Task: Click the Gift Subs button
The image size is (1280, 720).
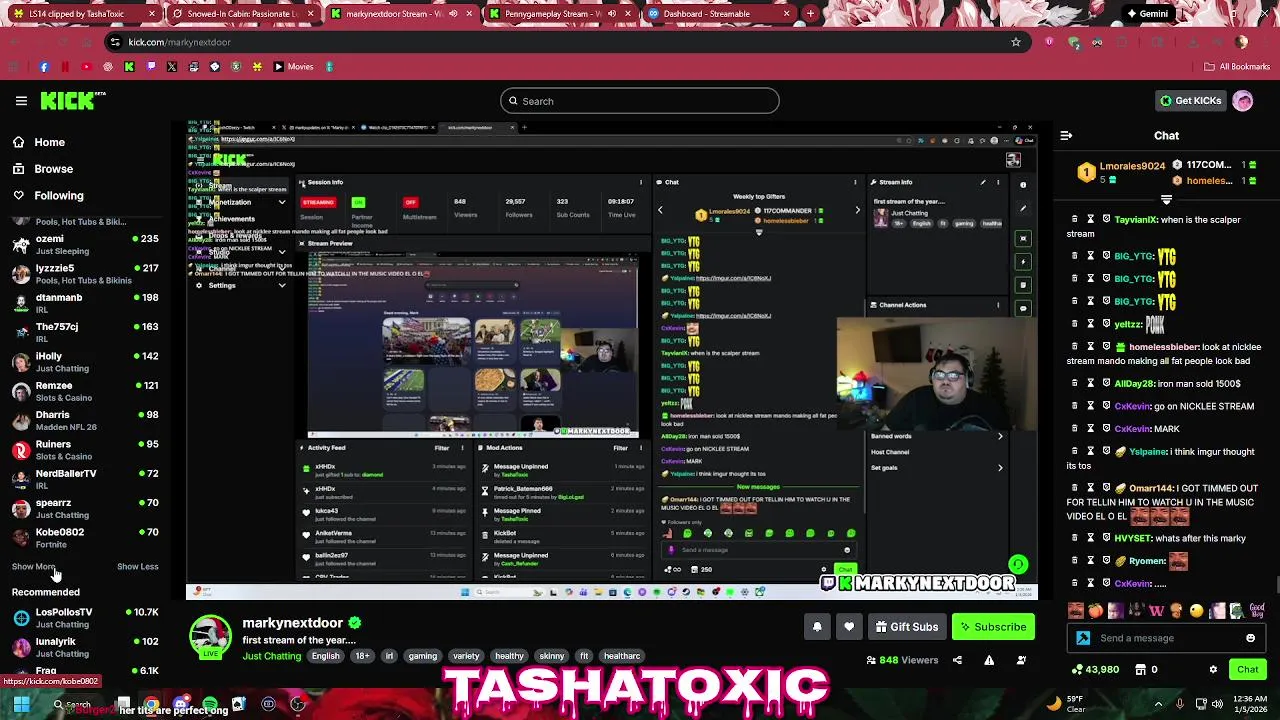Action: [x=907, y=627]
